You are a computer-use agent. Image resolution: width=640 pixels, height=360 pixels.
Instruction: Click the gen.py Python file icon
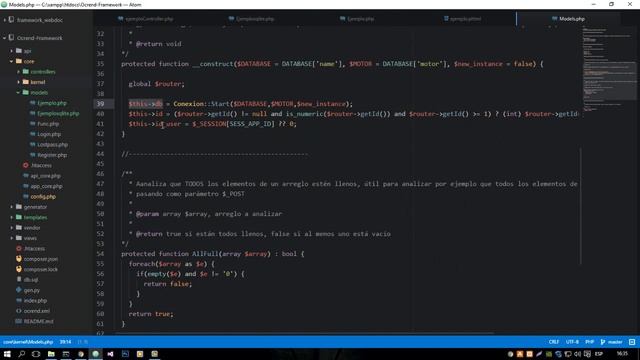[x=19, y=290]
